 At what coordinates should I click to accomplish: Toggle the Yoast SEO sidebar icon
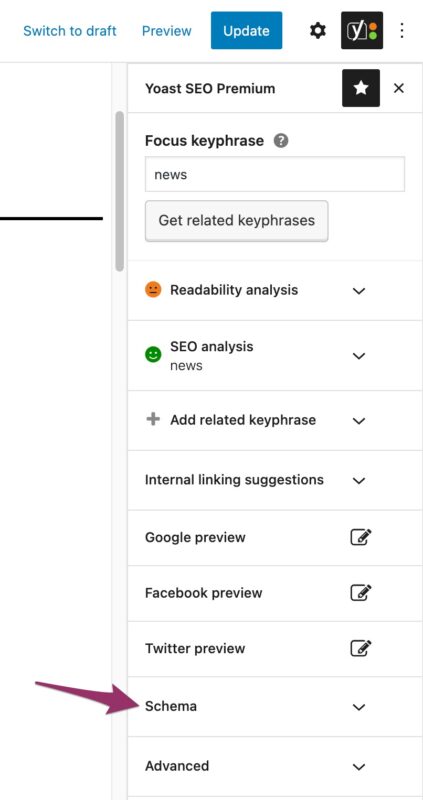(362, 31)
